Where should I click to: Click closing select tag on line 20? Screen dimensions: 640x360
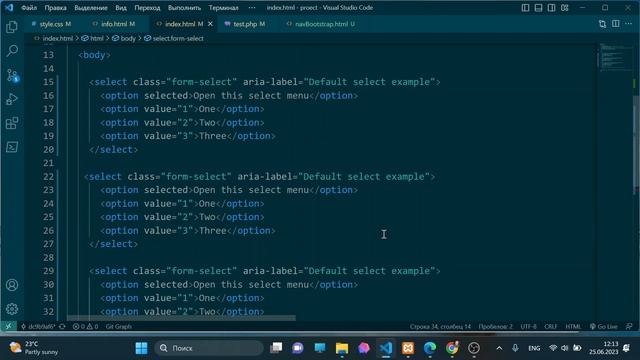click(113, 149)
